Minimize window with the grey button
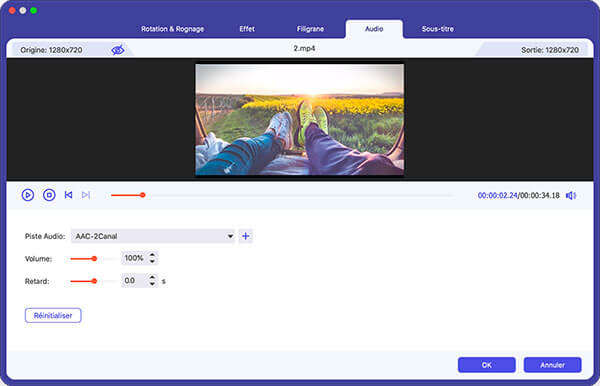The width and height of the screenshot is (600, 386). click(23, 10)
